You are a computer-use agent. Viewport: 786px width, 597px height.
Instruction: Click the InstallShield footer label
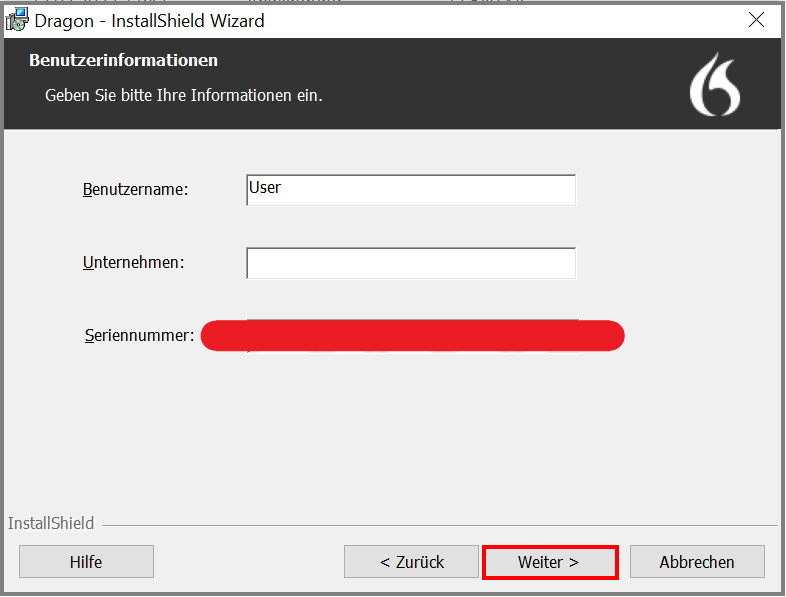(51, 523)
